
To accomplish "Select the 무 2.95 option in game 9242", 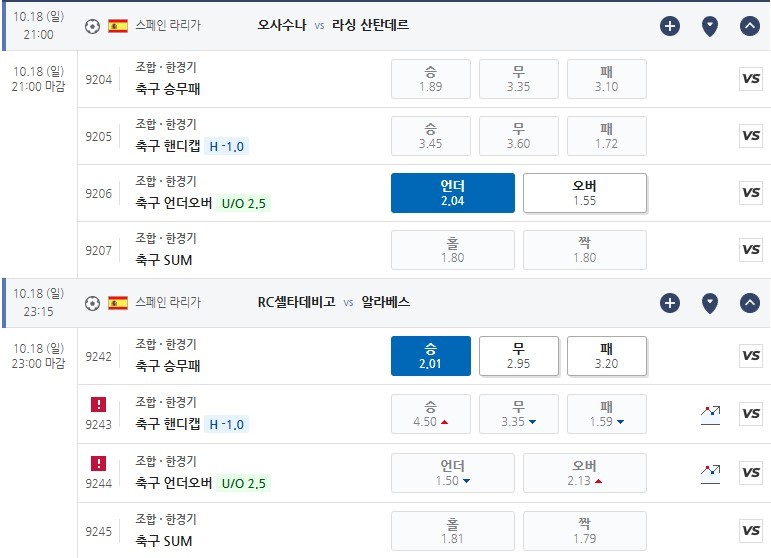I will 519,356.
